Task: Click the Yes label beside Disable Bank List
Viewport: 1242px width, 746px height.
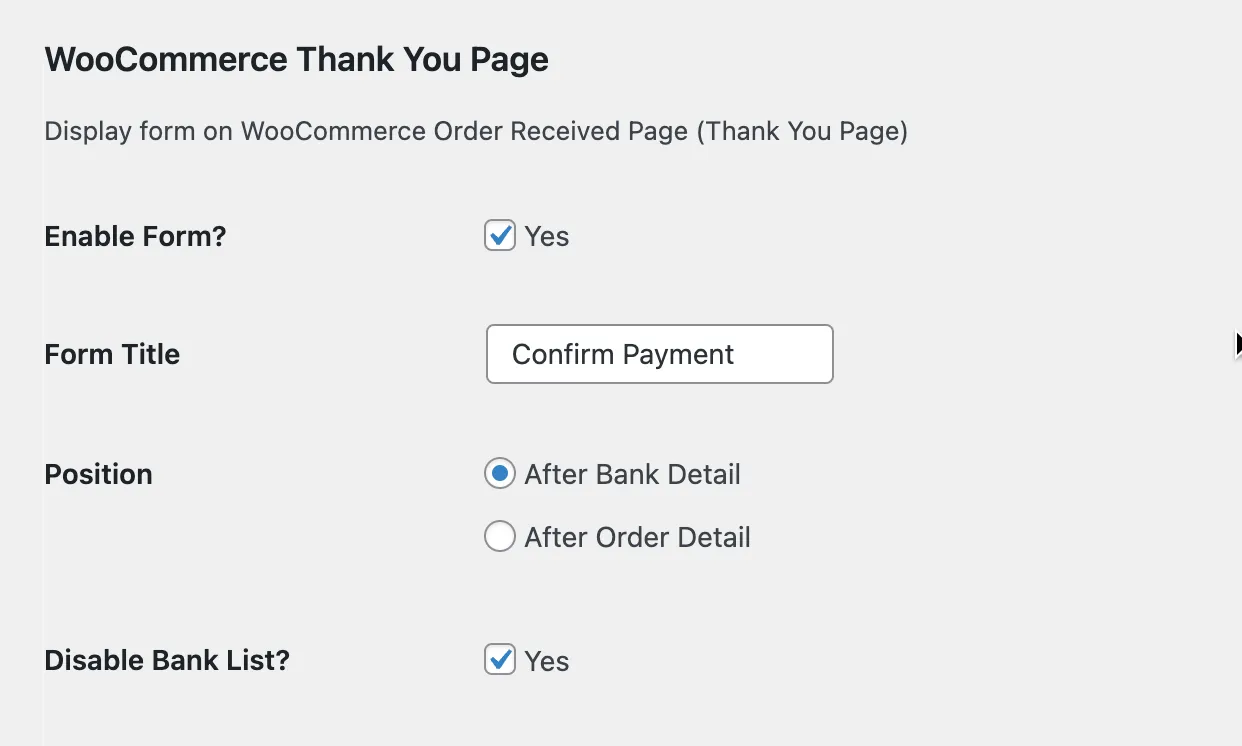Action: pyautogui.click(x=548, y=660)
